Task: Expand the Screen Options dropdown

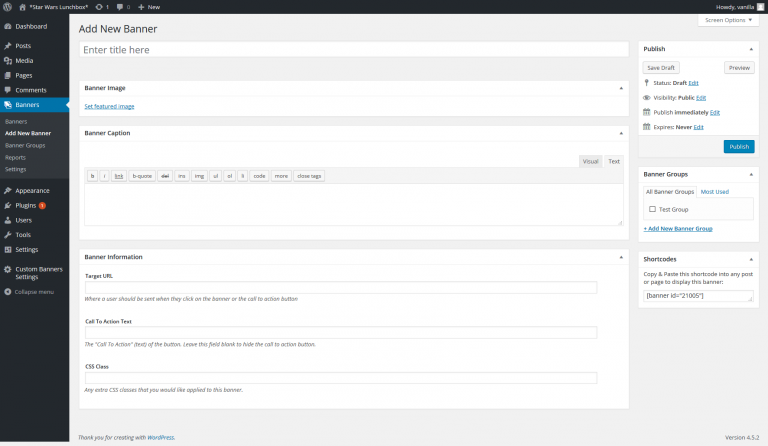Action: click(727, 20)
